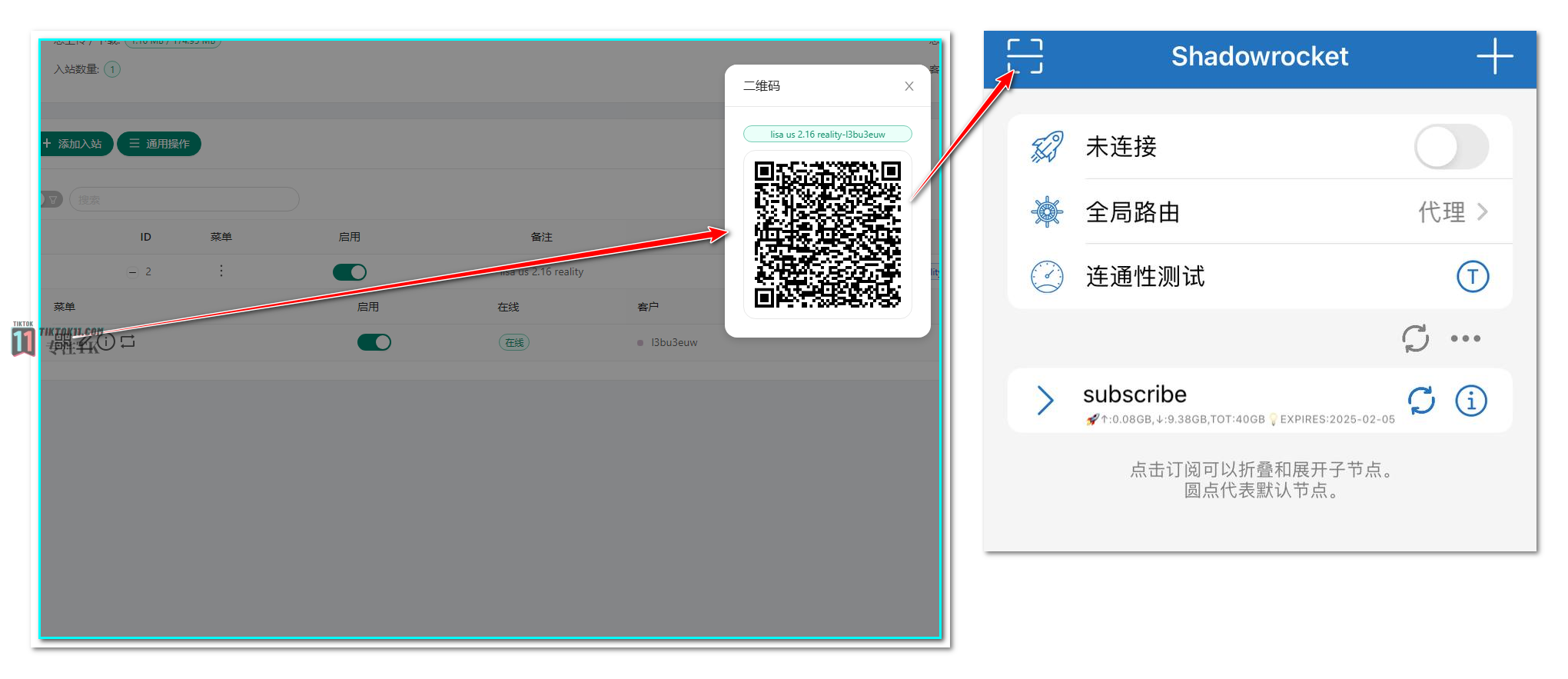This screenshot has height=679, width=1568.
Task: Click the lisa us 2.16 reality-l3bu3euw tag
Action: (x=828, y=134)
